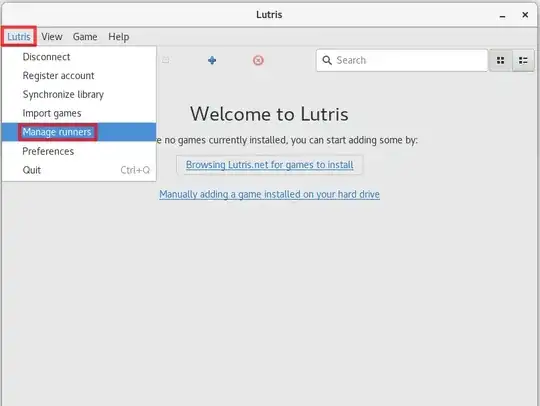The height and width of the screenshot is (406, 540).
Task: Open Preferences from the Lutris menu
Action: point(79,151)
